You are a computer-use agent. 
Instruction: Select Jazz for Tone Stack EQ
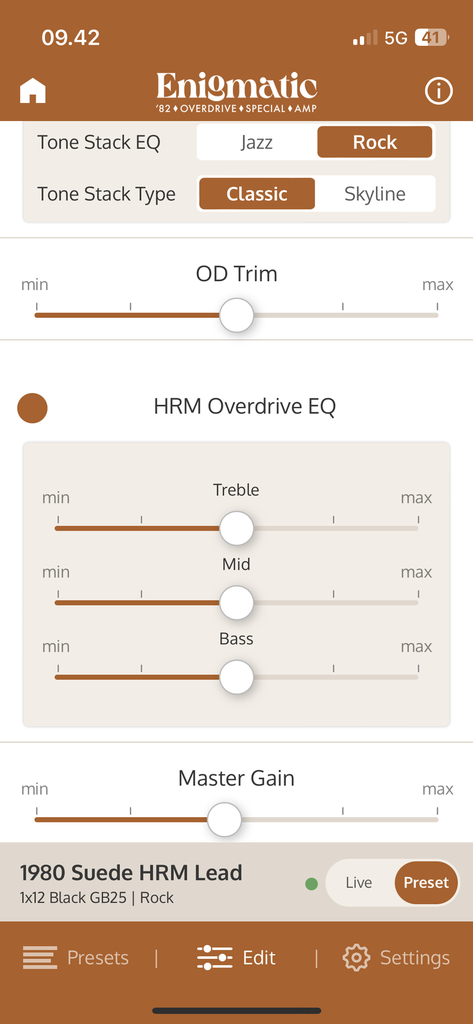(256, 142)
